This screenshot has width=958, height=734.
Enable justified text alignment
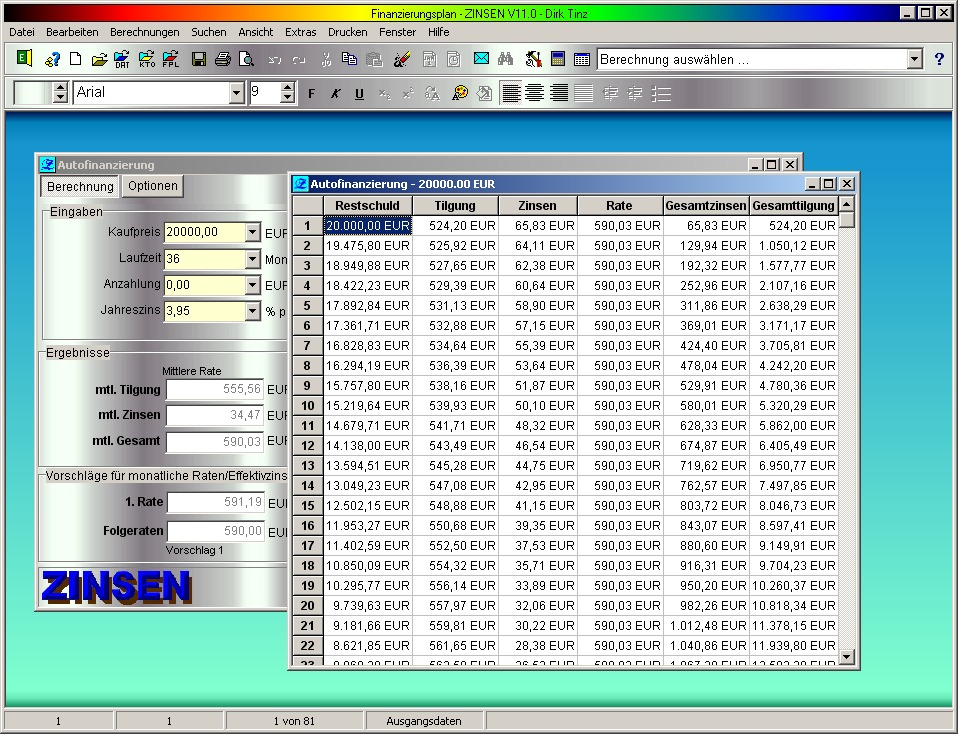tap(583, 93)
